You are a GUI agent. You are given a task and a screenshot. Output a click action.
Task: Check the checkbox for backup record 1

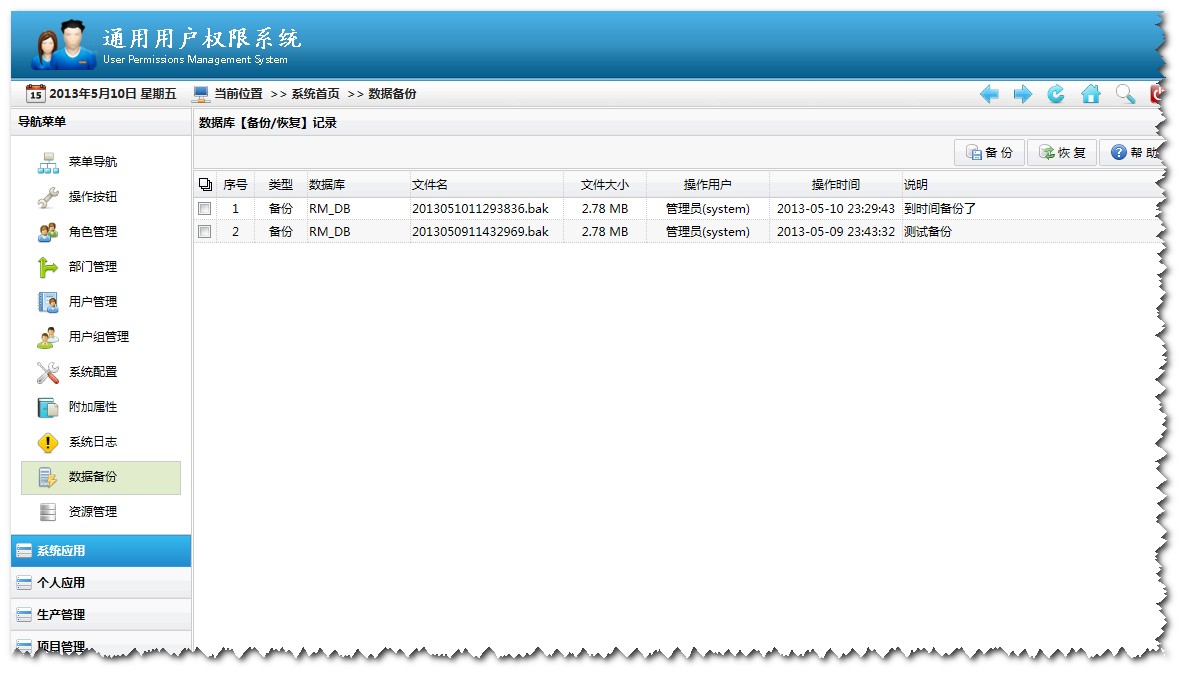(x=204, y=208)
